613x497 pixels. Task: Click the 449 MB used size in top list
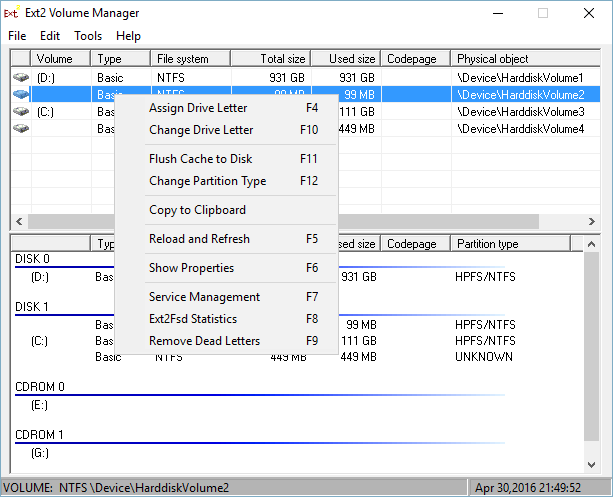click(356, 129)
